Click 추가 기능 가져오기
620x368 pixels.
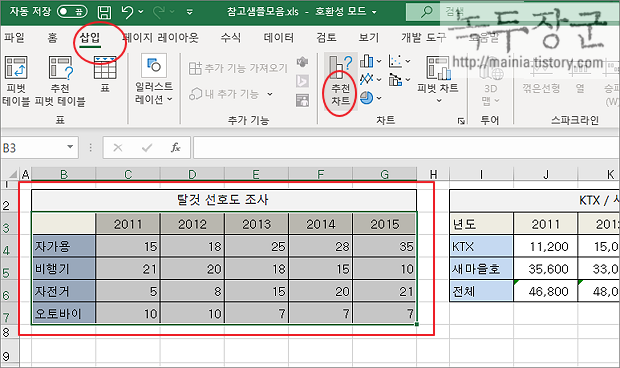tap(238, 68)
